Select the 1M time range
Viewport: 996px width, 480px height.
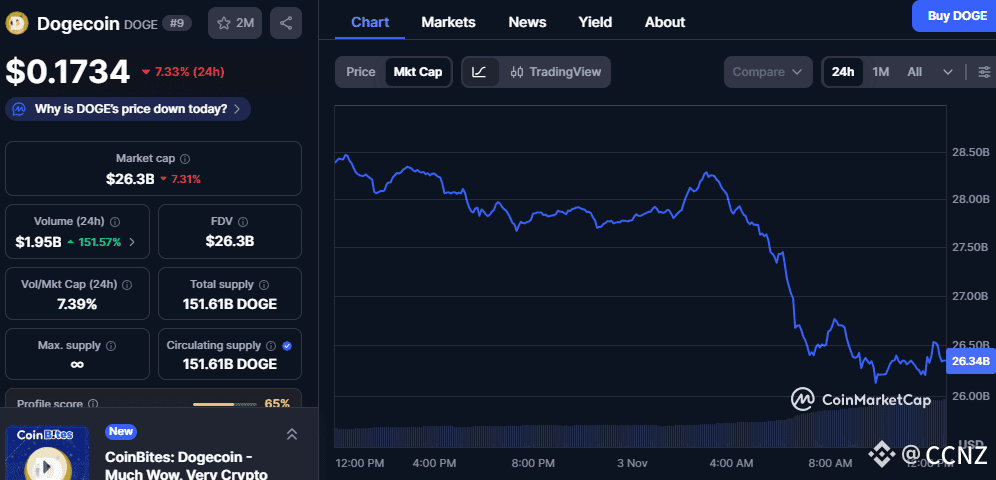pyautogui.click(x=881, y=72)
